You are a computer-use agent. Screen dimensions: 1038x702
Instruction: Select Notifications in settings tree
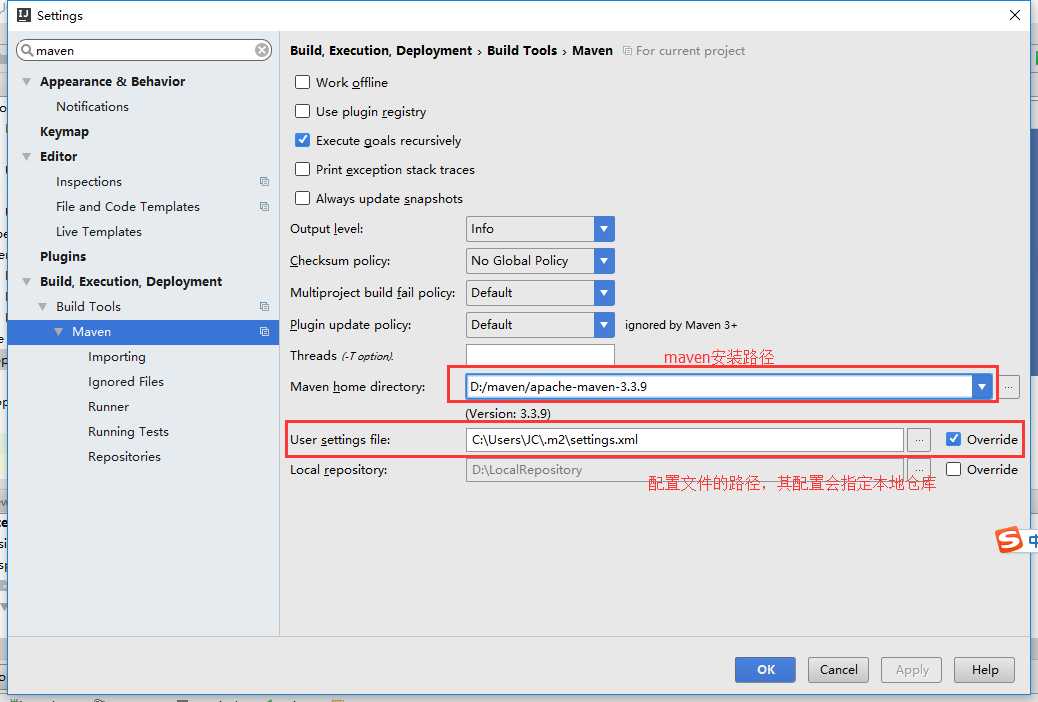92,107
